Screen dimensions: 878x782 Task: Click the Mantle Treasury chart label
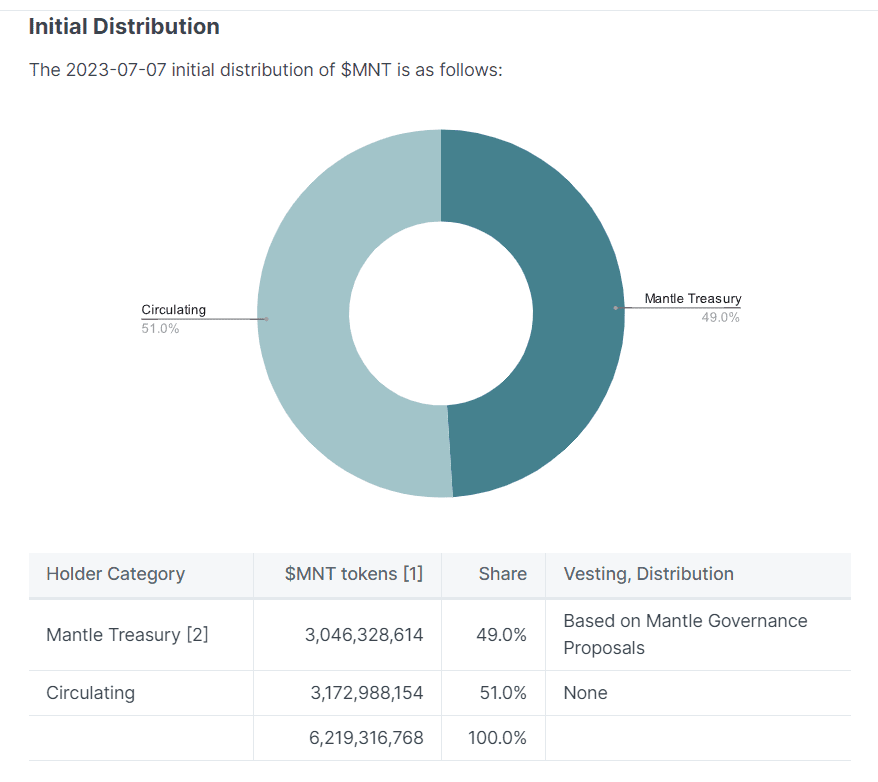coord(693,298)
